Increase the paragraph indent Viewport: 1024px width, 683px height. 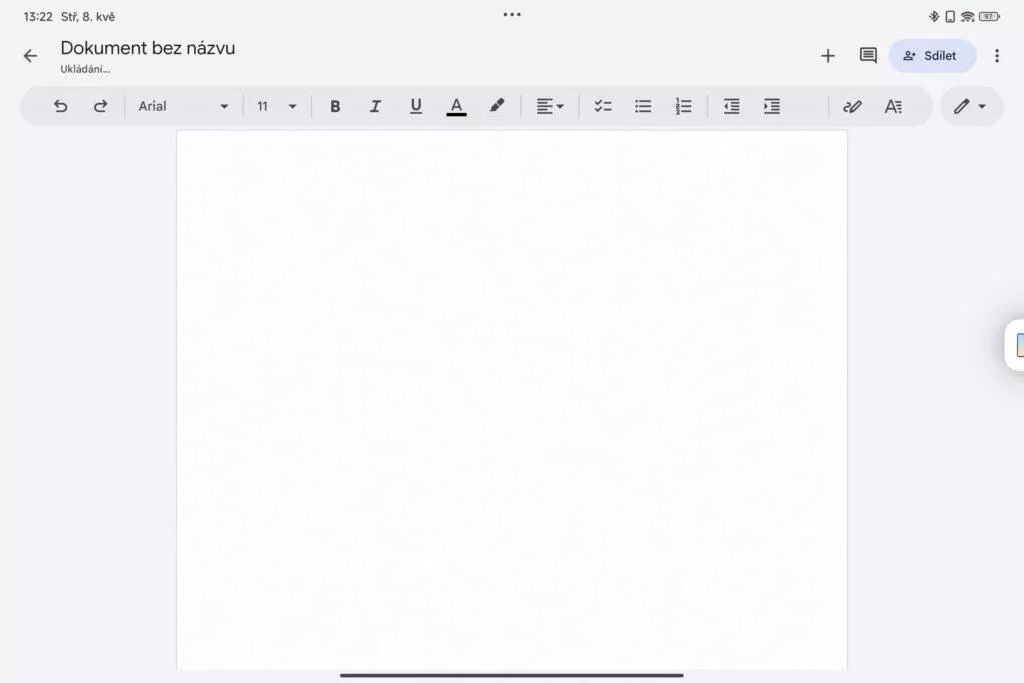pos(772,106)
